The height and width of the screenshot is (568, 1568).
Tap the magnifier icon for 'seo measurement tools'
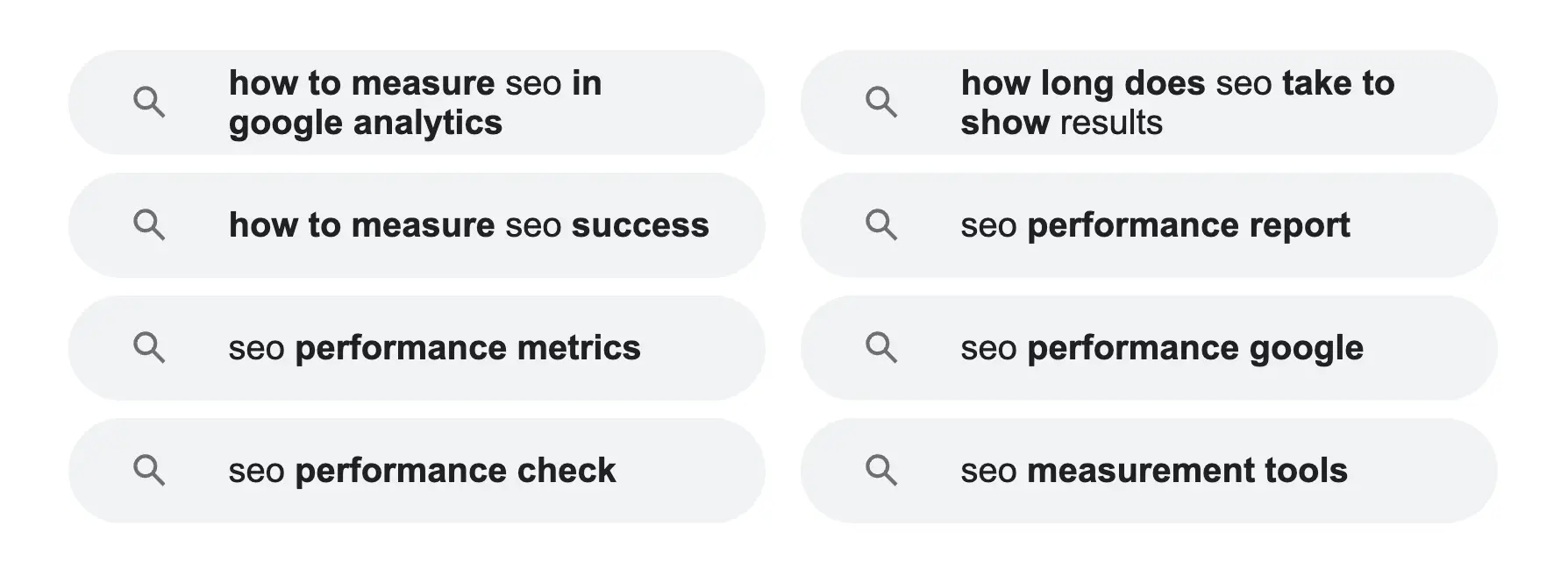pos(880,471)
